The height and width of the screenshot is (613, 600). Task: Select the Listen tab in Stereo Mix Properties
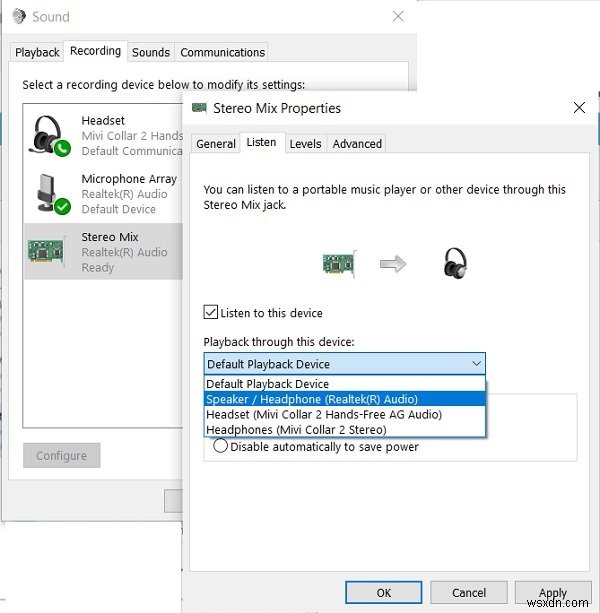coord(261,142)
